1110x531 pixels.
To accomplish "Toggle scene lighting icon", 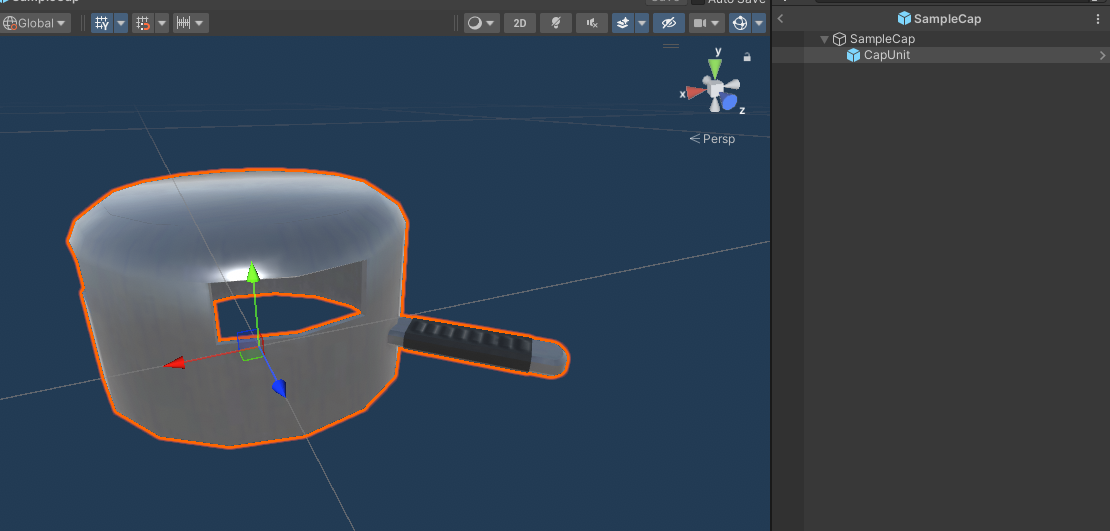I will coord(556,23).
